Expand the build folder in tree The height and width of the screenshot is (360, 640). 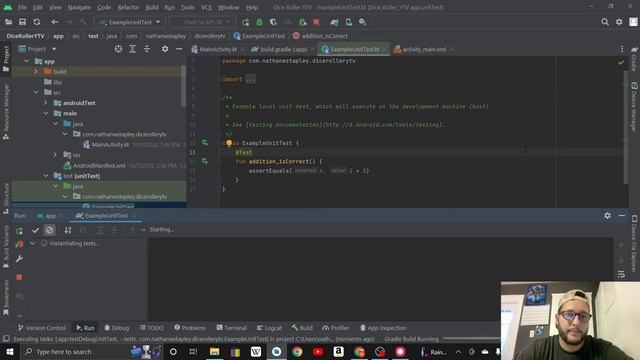coord(36,71)
